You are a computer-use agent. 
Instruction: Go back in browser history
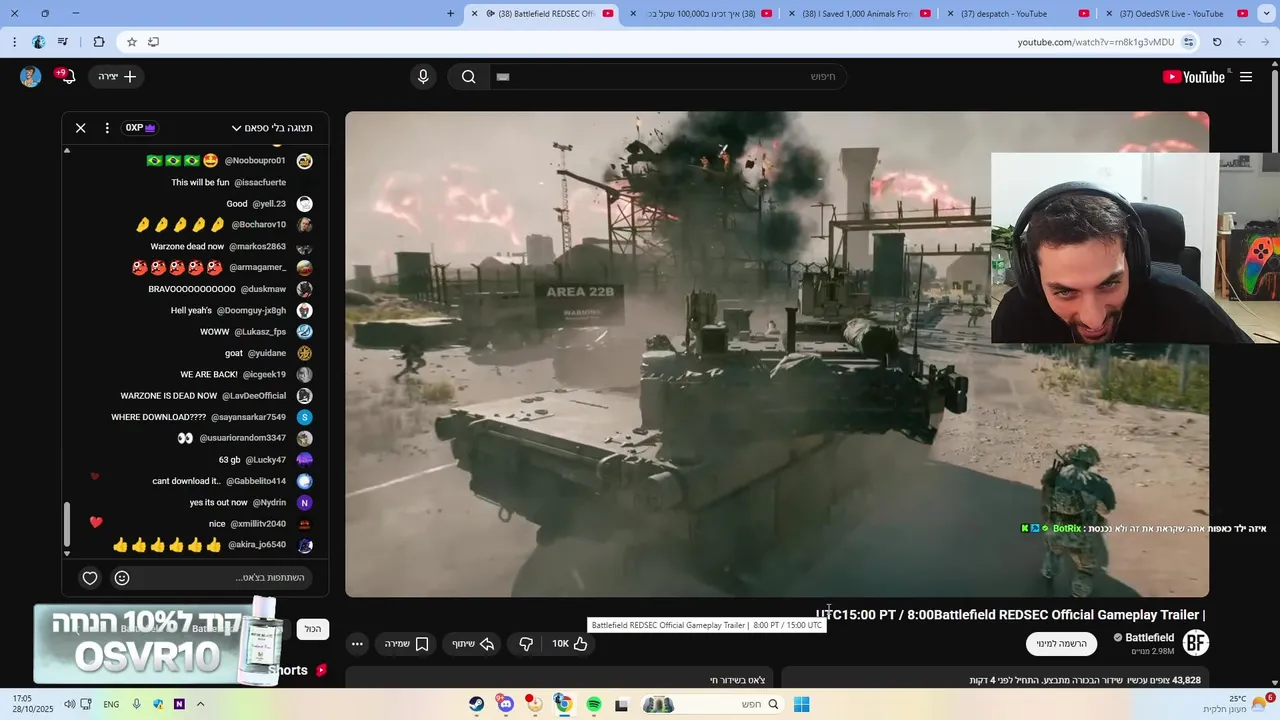pos(1265,42)
